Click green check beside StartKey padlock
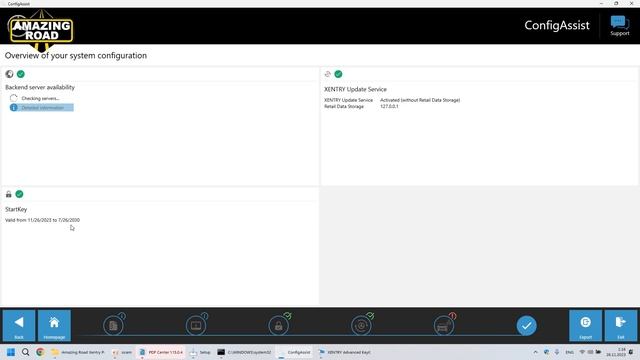 19,194
